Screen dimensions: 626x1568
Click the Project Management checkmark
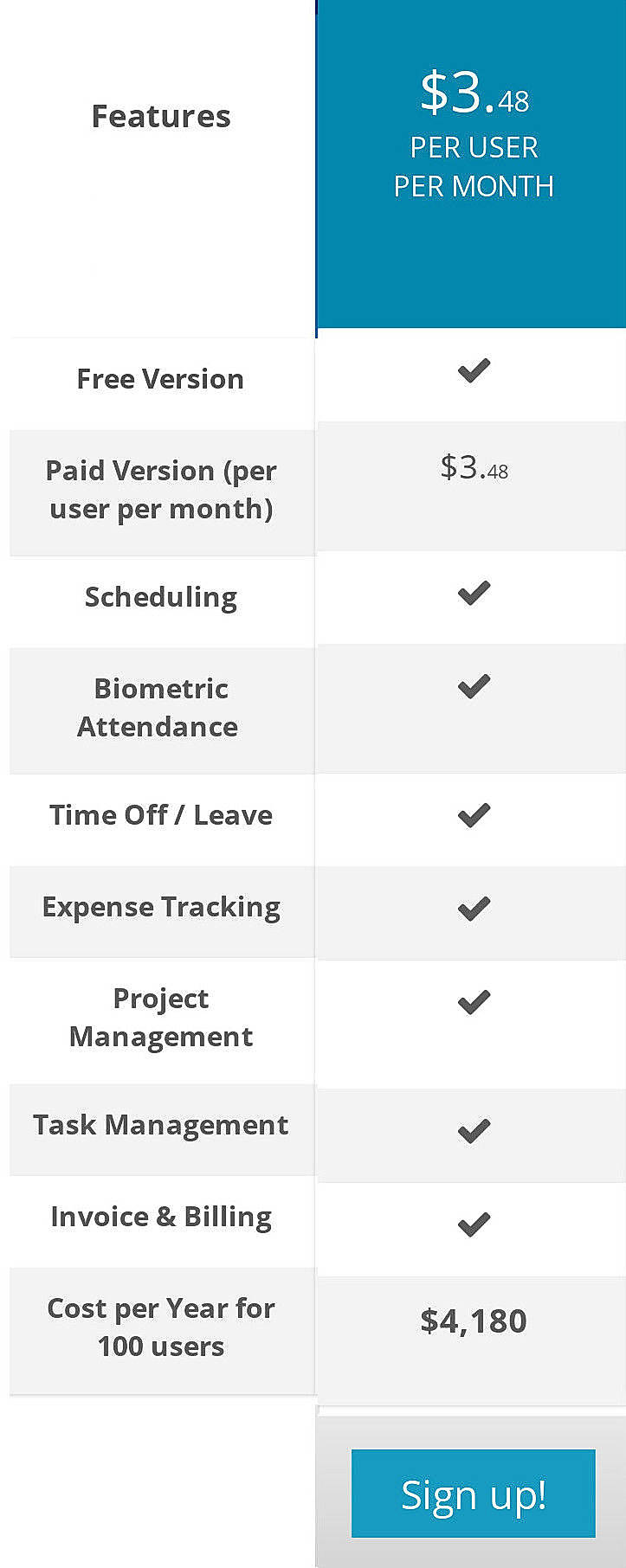[x=472, y=1001]
